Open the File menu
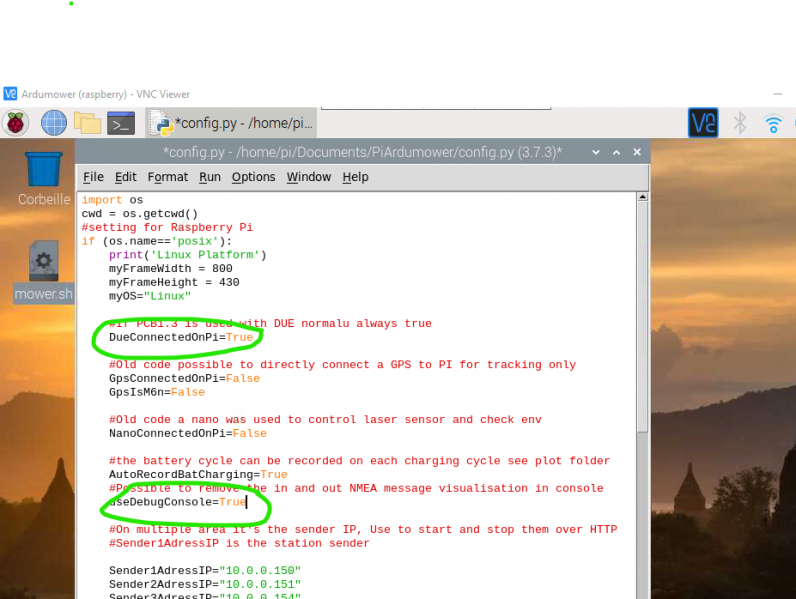The image size is (796, 599). (93, 177)
